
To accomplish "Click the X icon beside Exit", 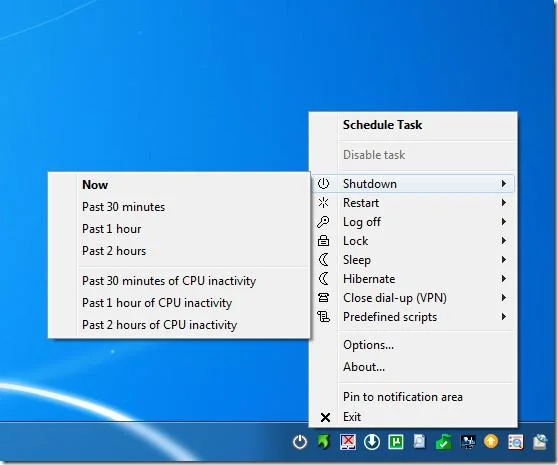I will tap(325, 417).
